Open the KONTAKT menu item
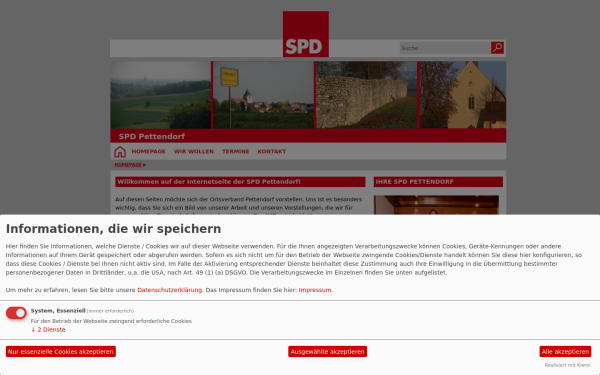The image size is (600, 375). point(272,152)
